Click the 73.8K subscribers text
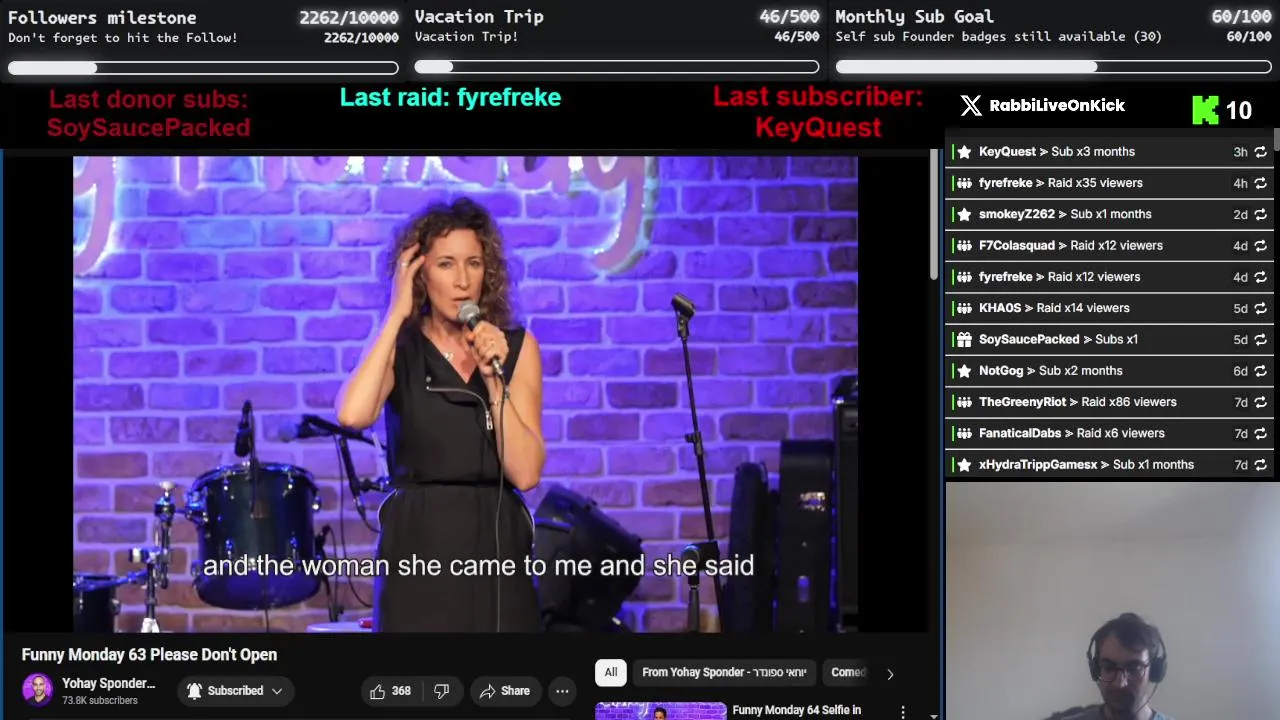The height and width of the screenshot is (720, 1280). coord(100,701)
